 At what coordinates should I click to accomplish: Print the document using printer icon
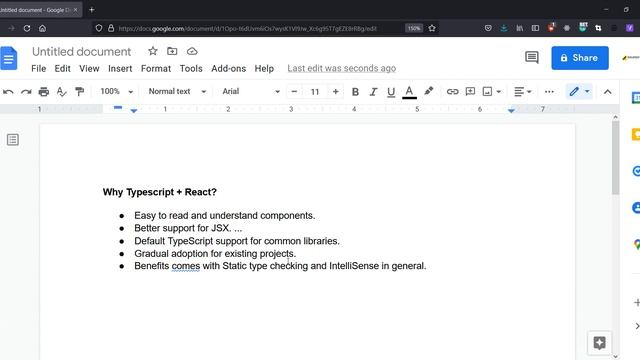point(44,92)
